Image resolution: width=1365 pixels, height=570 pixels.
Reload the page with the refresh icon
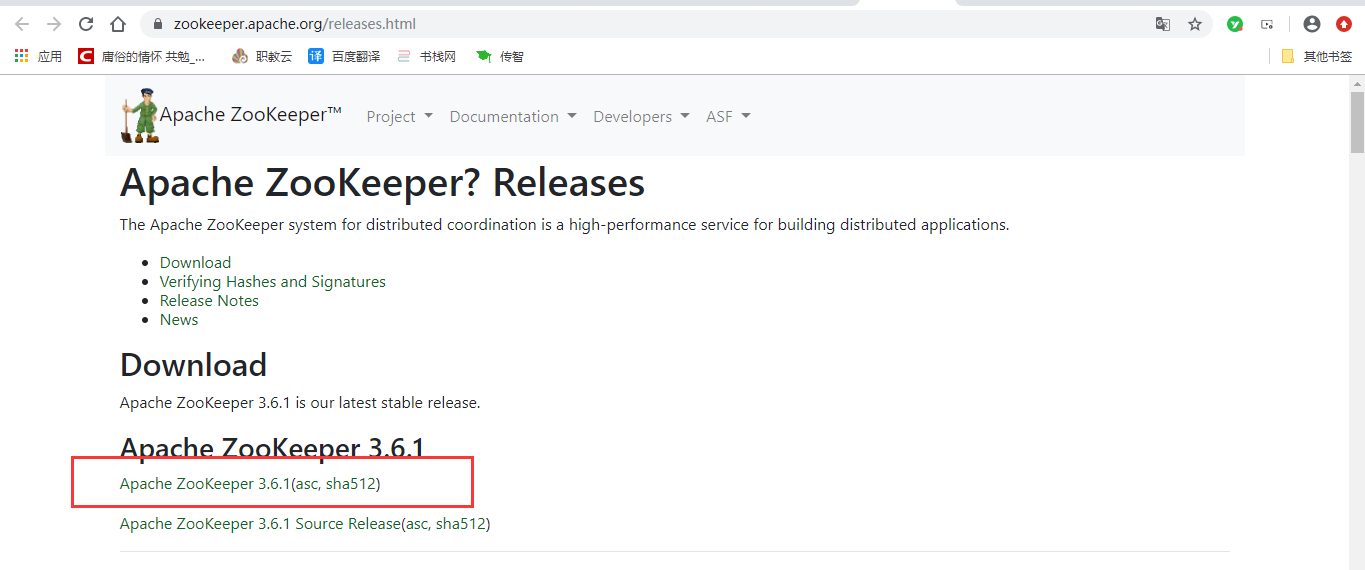point(86,24)
